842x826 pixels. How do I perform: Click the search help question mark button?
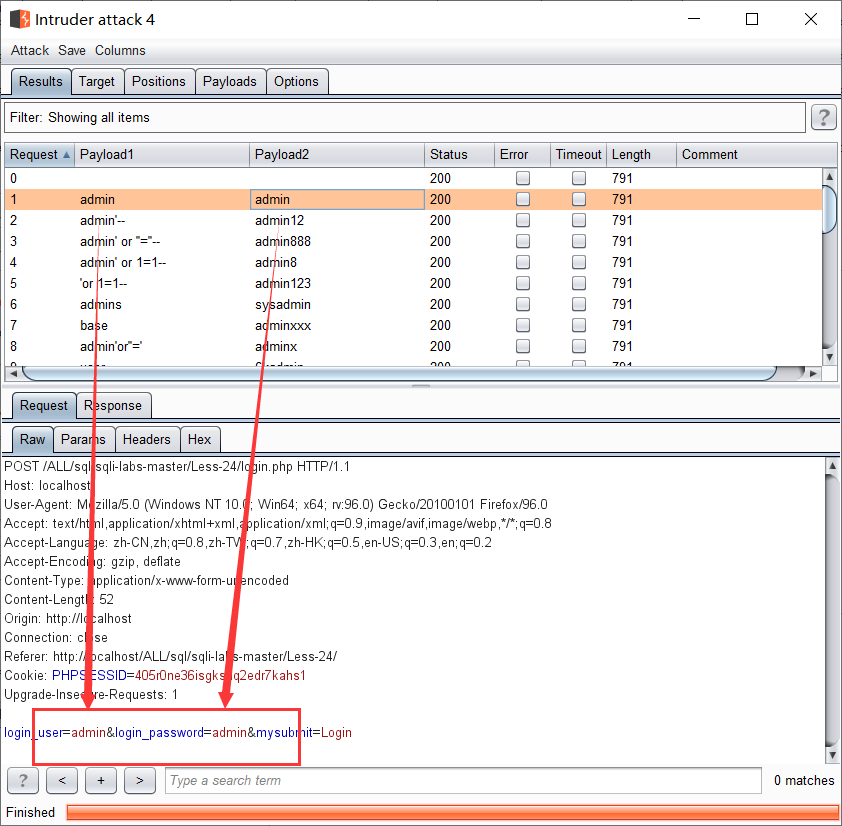[x=23, y=780]
